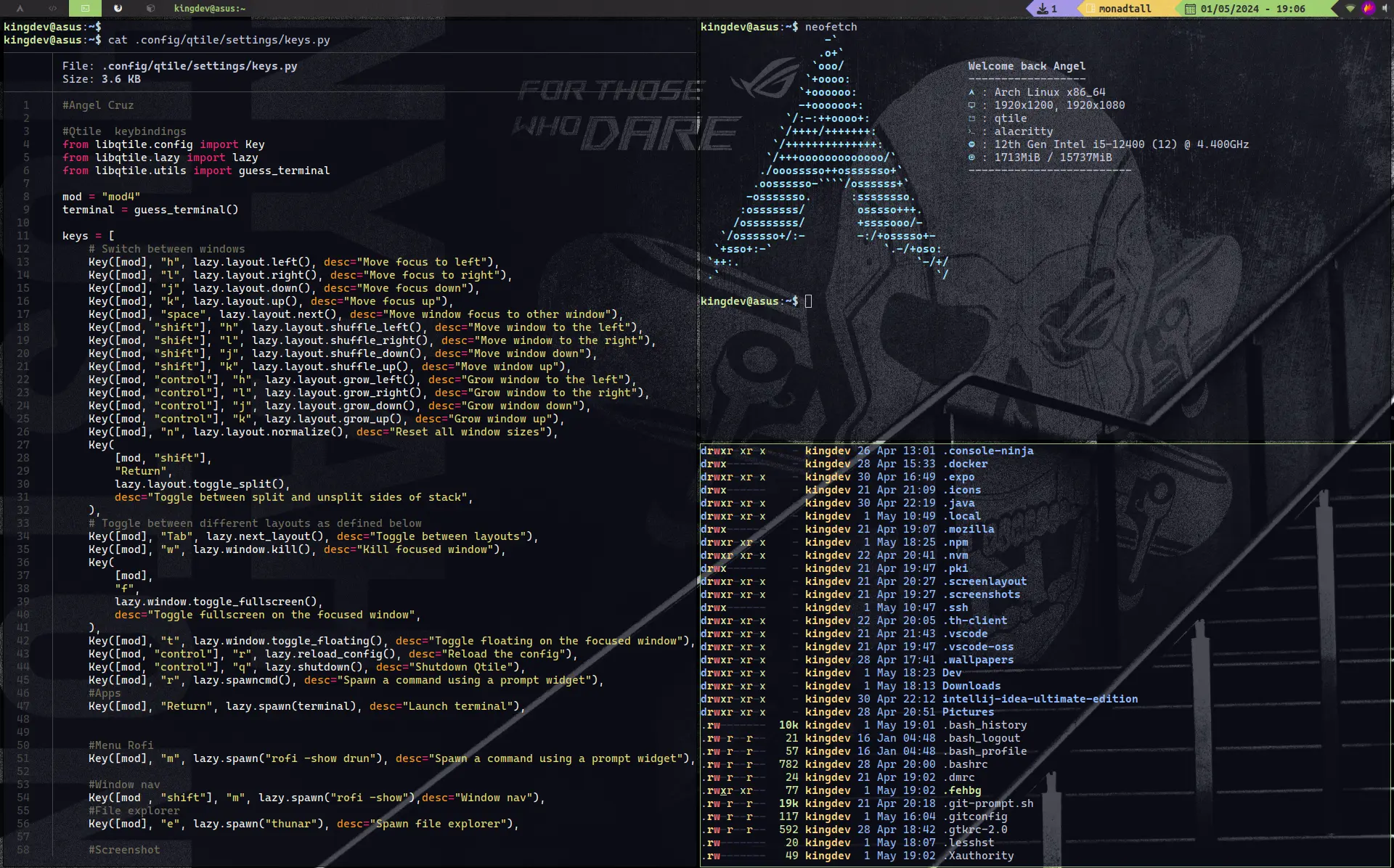This screenshot has width=1394, height=868.
Task: Select the 'mod = "mod4"' line
Action: point(101,197)
